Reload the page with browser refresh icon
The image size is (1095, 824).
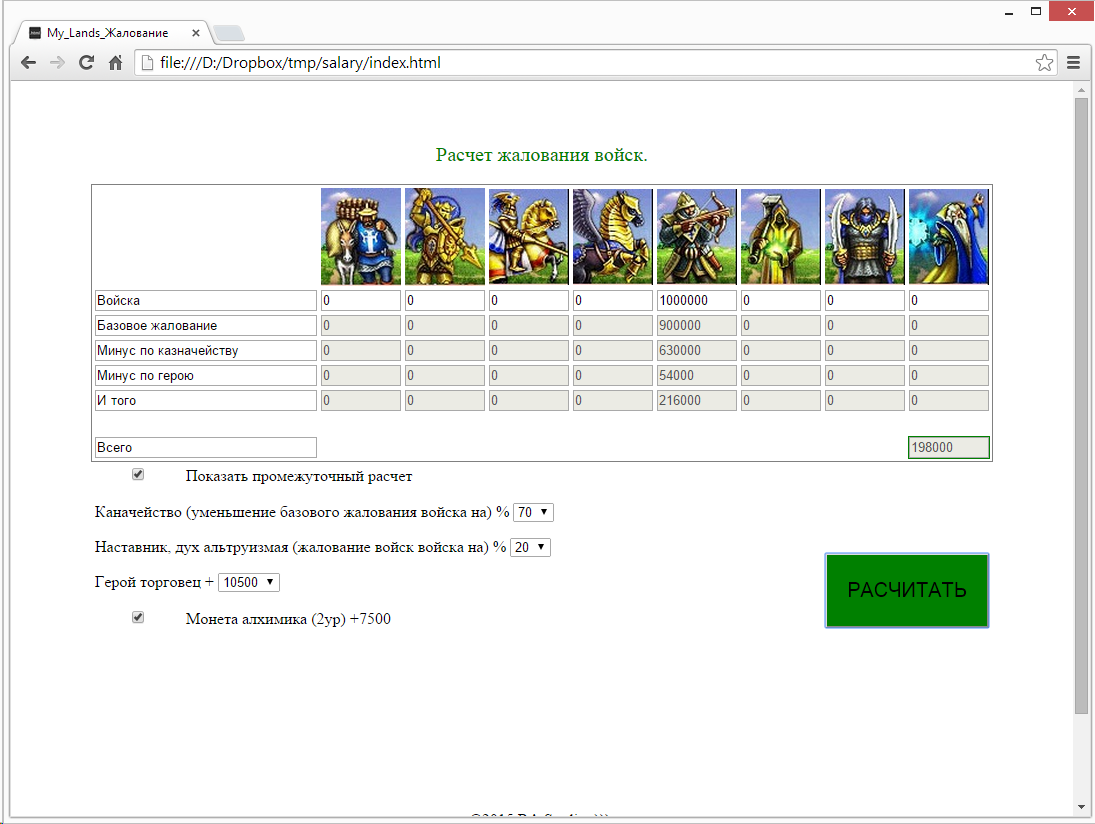tap(87, 63)
